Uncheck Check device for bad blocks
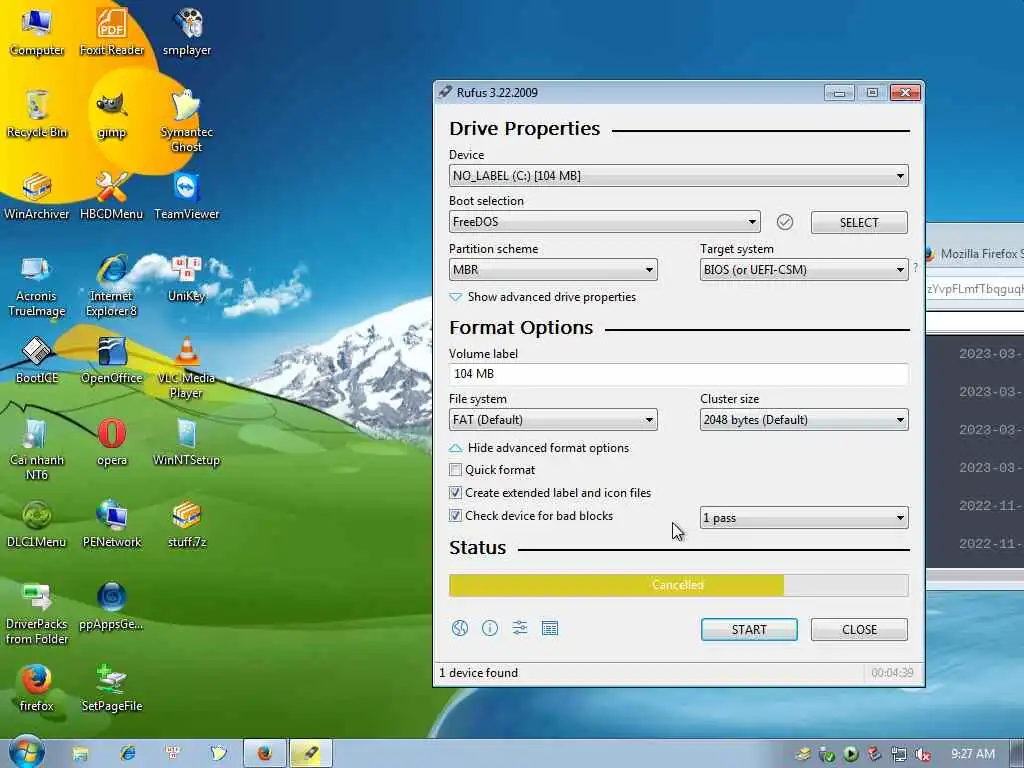Image resolution: width=1024 pixels, height=768 pixels. (x=455, y=515)
